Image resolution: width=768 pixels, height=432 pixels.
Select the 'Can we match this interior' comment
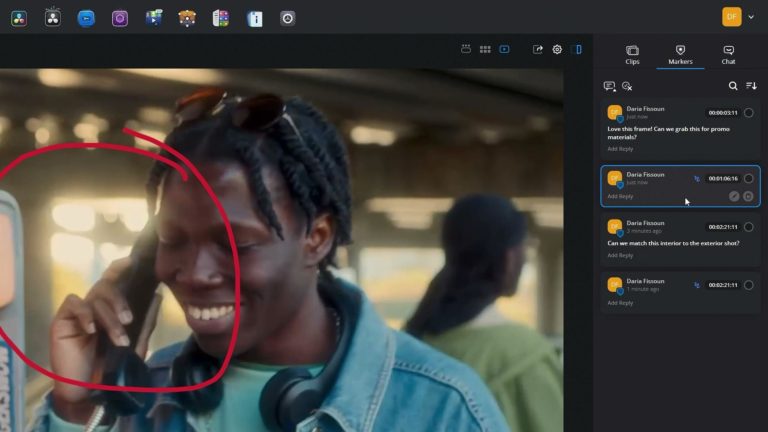673,243
